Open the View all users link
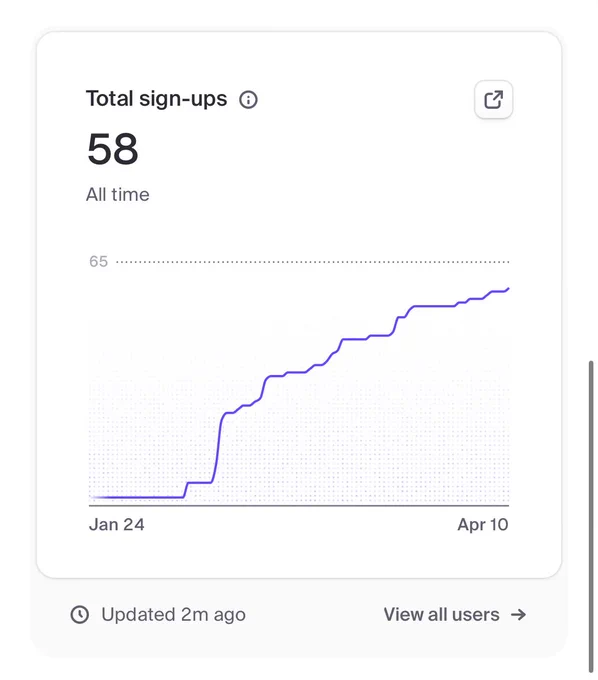 pyautogui.click(x=455, y=615)
